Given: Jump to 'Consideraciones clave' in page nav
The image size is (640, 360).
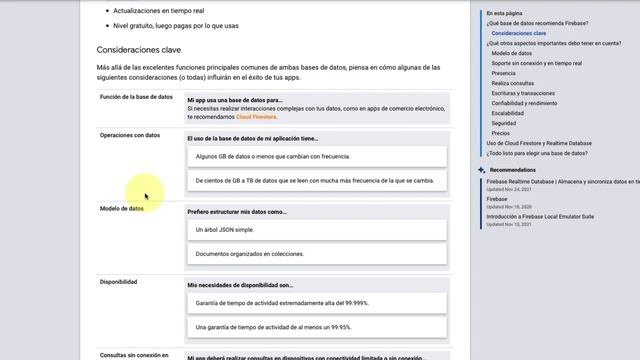Looking at the screenshot, I should [x=518, y=33].
